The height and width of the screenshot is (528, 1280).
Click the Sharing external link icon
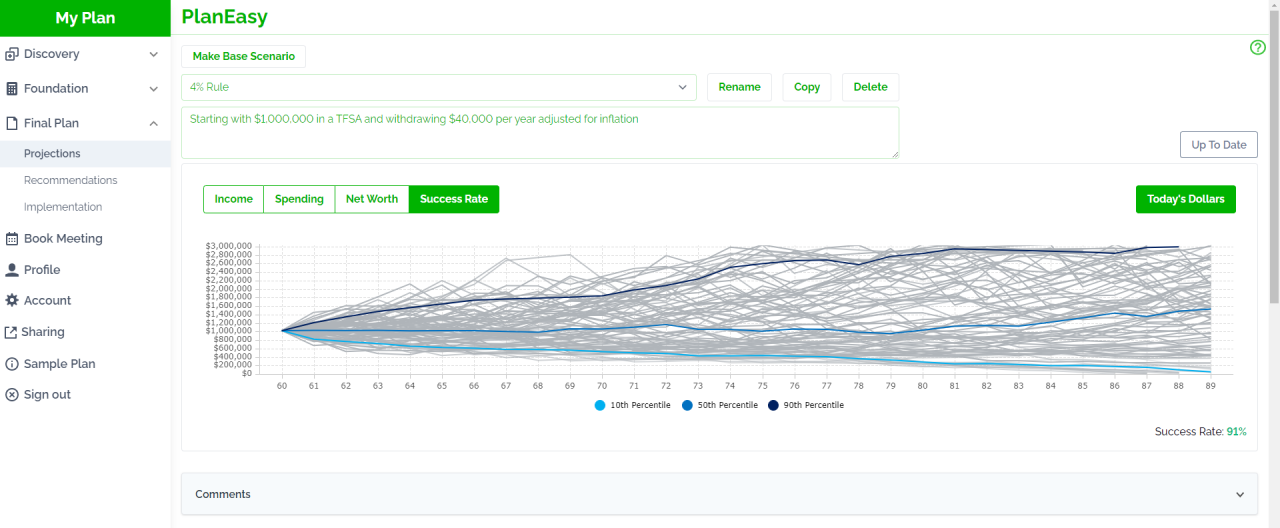tap(12, 332)
